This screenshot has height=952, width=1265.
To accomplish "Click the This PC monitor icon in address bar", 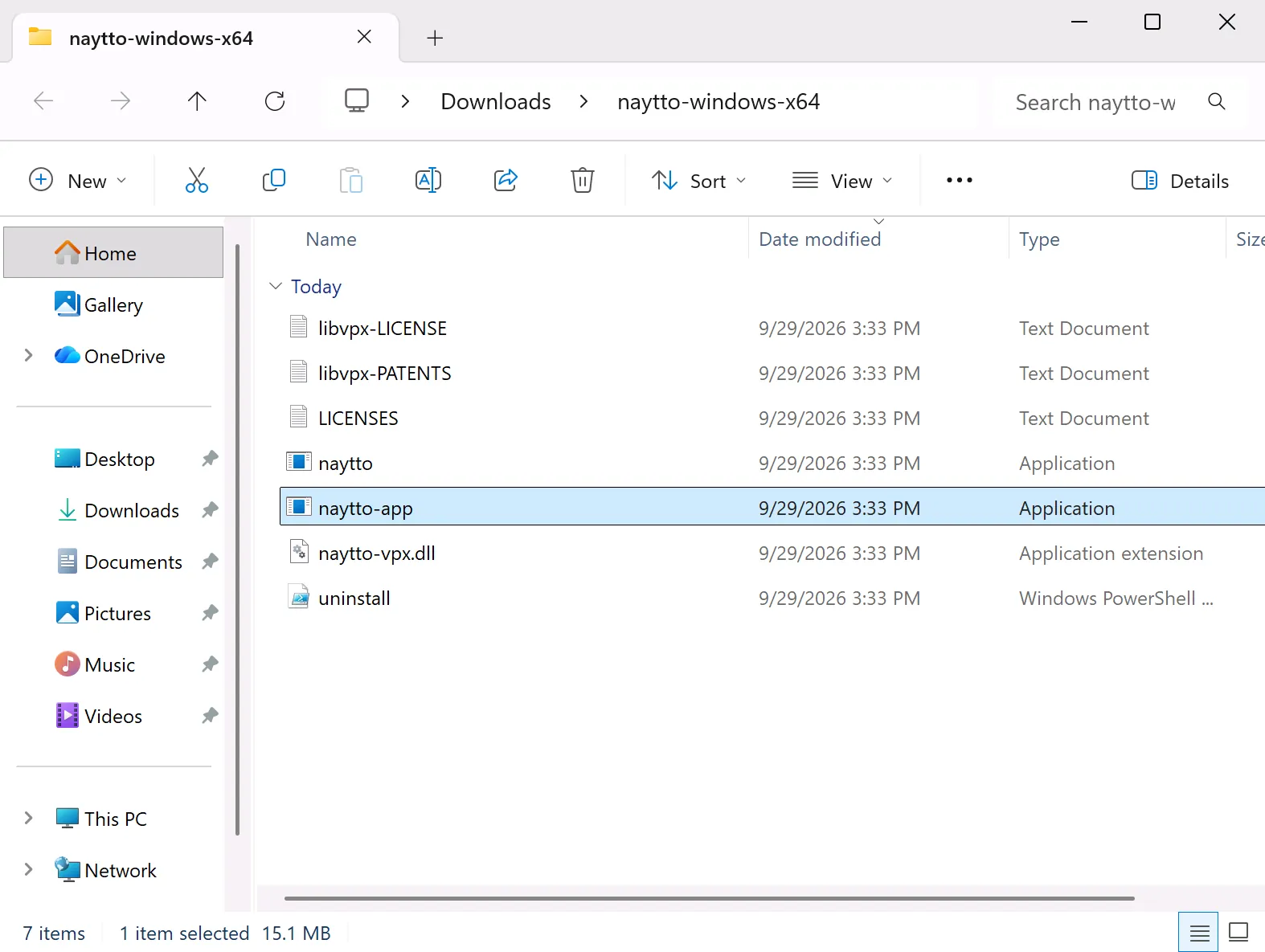I will tap(357, 100).
